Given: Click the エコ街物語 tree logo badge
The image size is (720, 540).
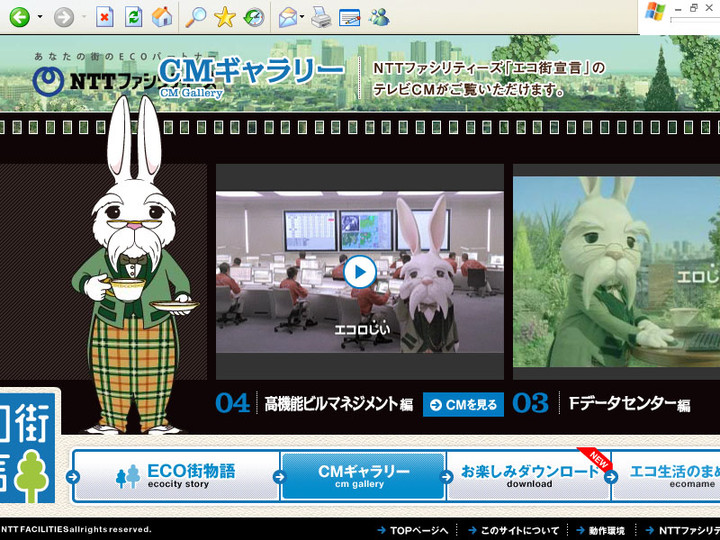Looking at the screenshot, I should point(28,447).
